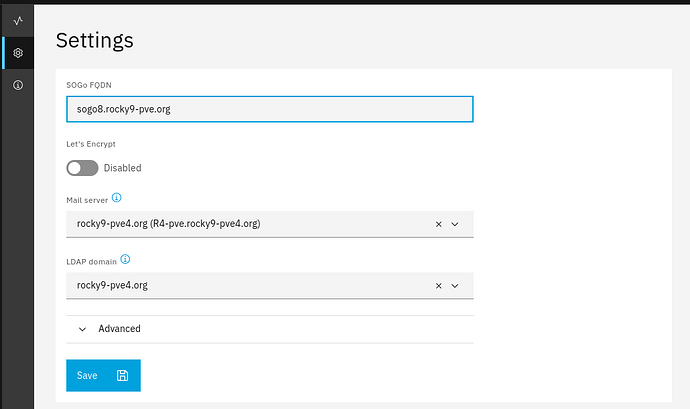Open the Mail server dropdown arrow
The width and height of the screenshot is (690, 409).
click(455, 224)
